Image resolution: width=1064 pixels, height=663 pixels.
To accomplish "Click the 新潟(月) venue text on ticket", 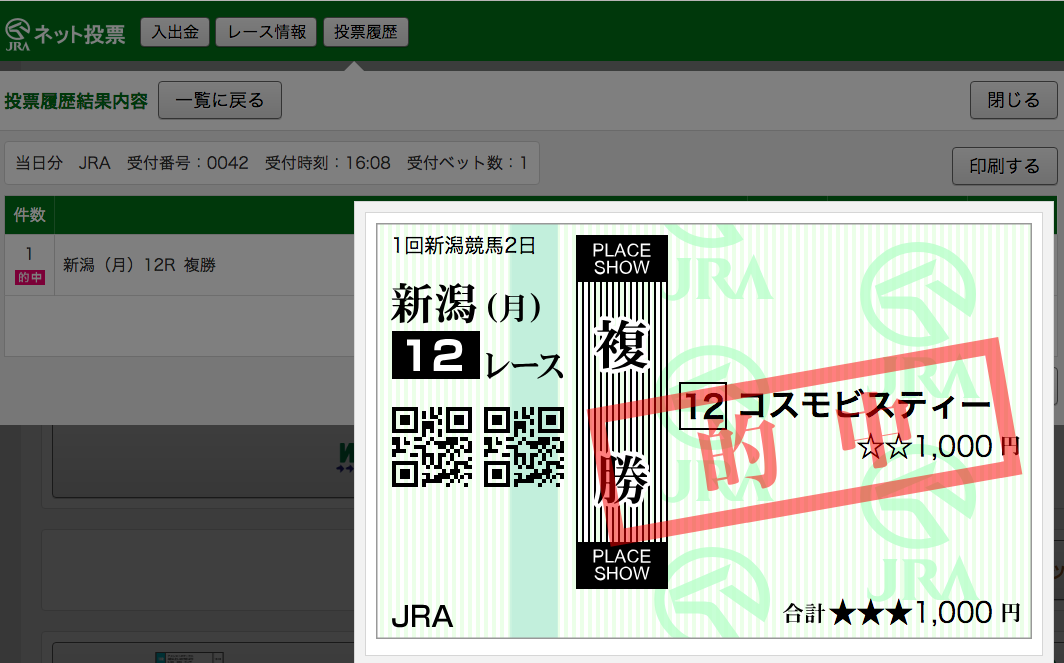I will 466,305.
